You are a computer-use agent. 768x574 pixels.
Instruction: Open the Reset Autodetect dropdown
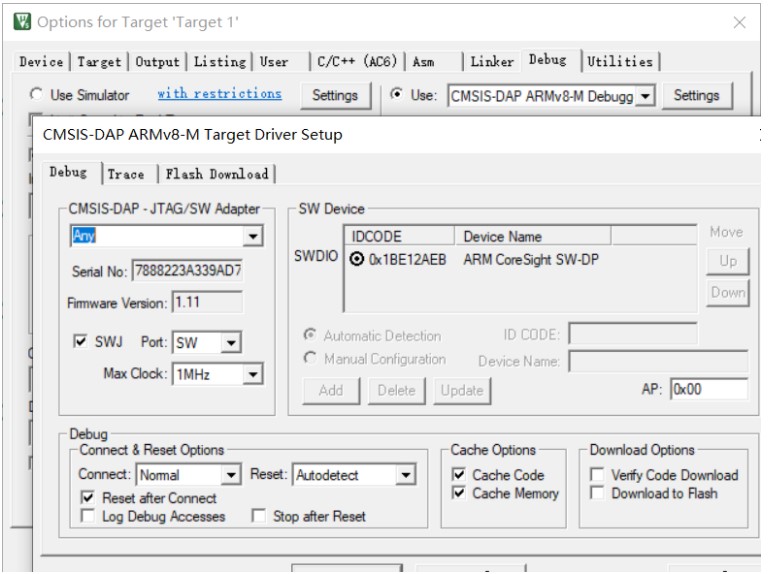406,475
